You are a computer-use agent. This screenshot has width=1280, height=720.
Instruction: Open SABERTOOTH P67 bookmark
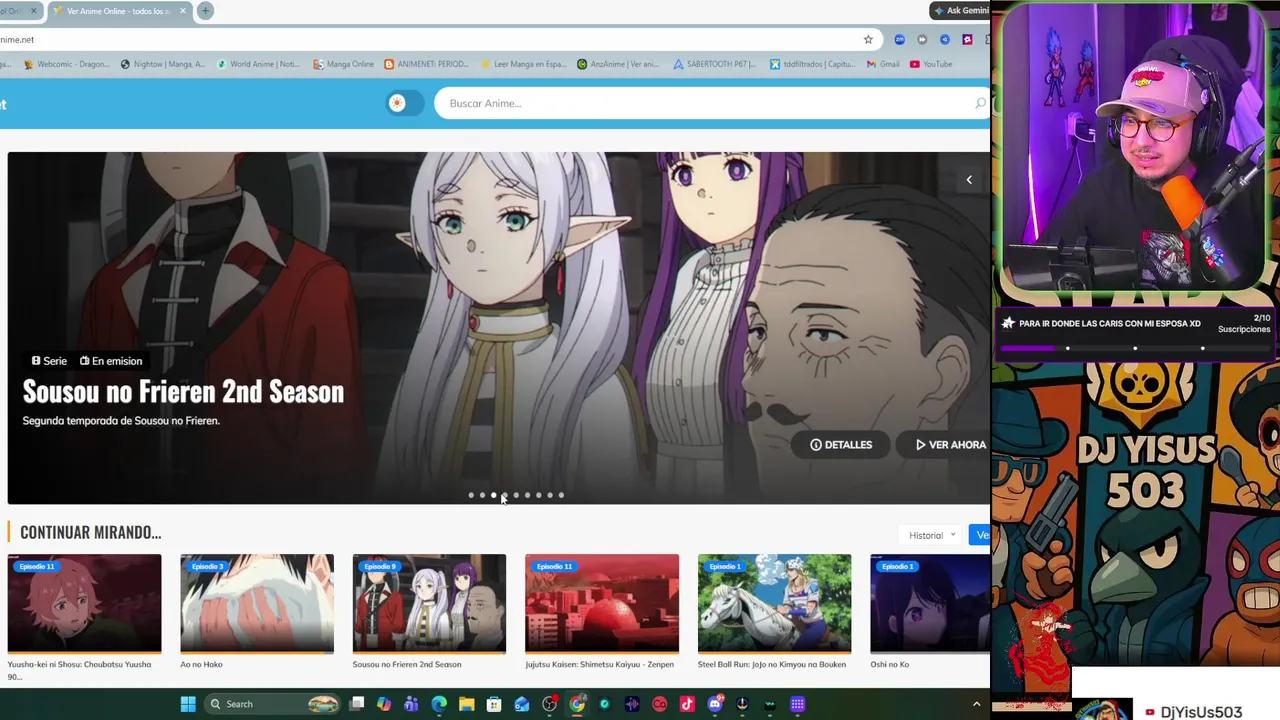pos(714,64)
